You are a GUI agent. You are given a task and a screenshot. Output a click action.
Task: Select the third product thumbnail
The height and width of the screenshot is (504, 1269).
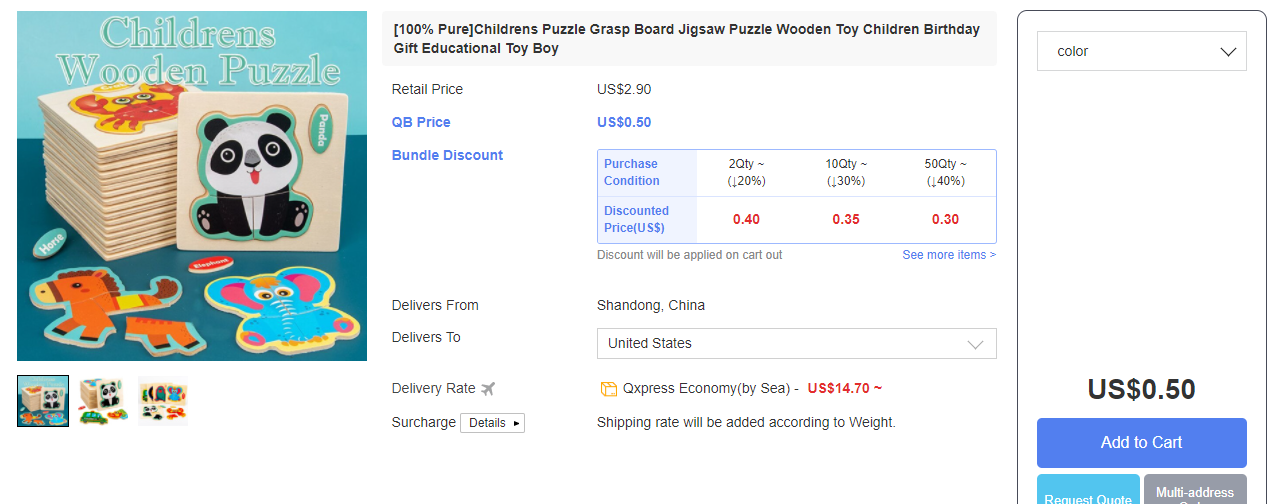163,401
